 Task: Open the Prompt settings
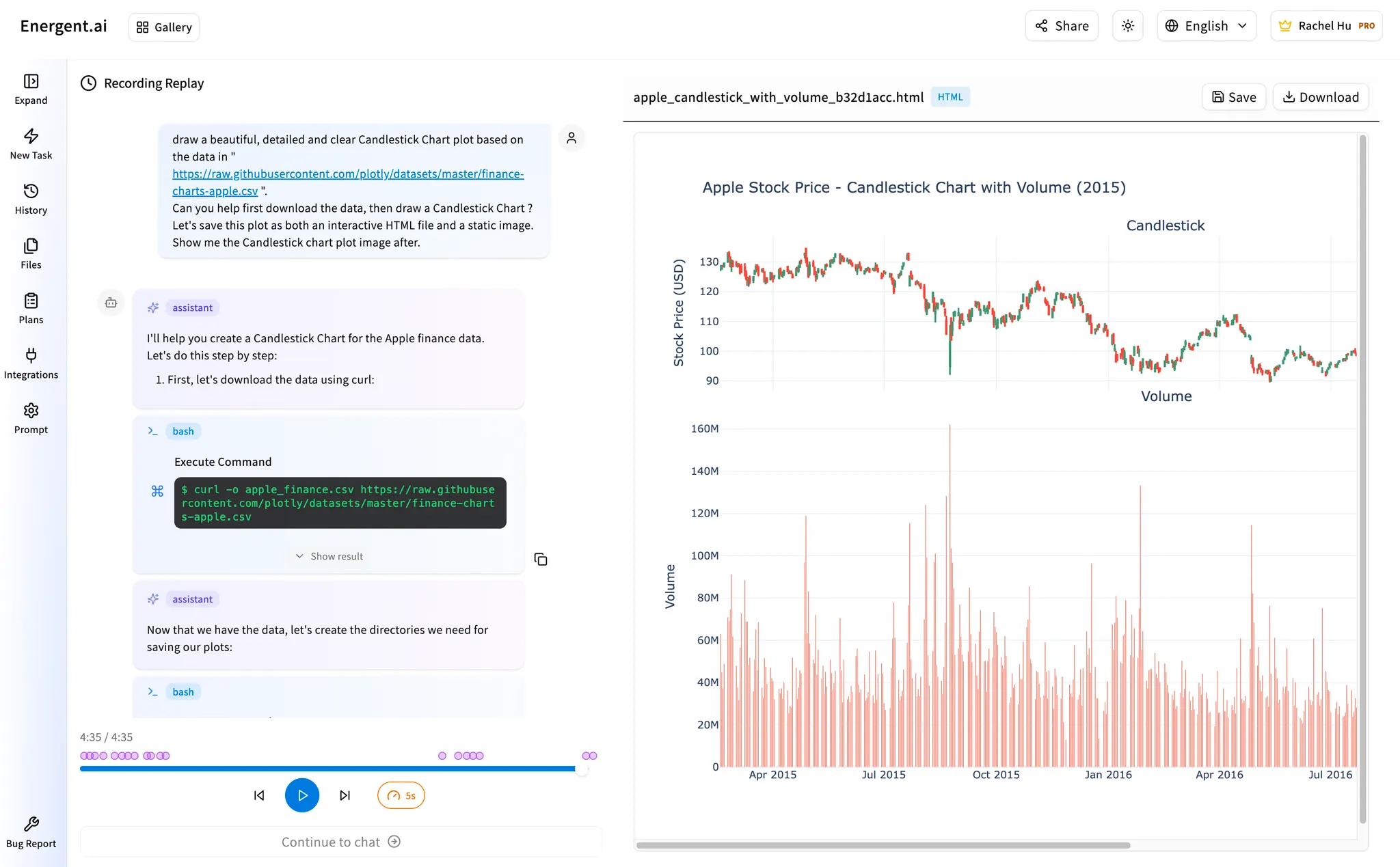[31, 417]
